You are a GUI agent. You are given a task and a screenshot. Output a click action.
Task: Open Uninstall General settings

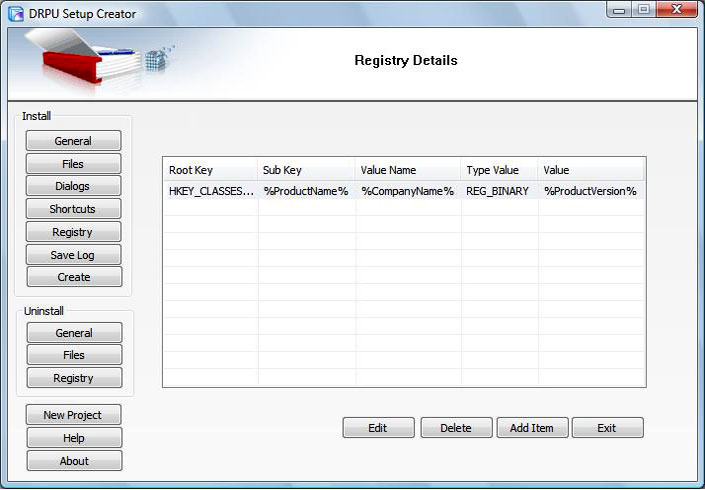pos(74,333)
